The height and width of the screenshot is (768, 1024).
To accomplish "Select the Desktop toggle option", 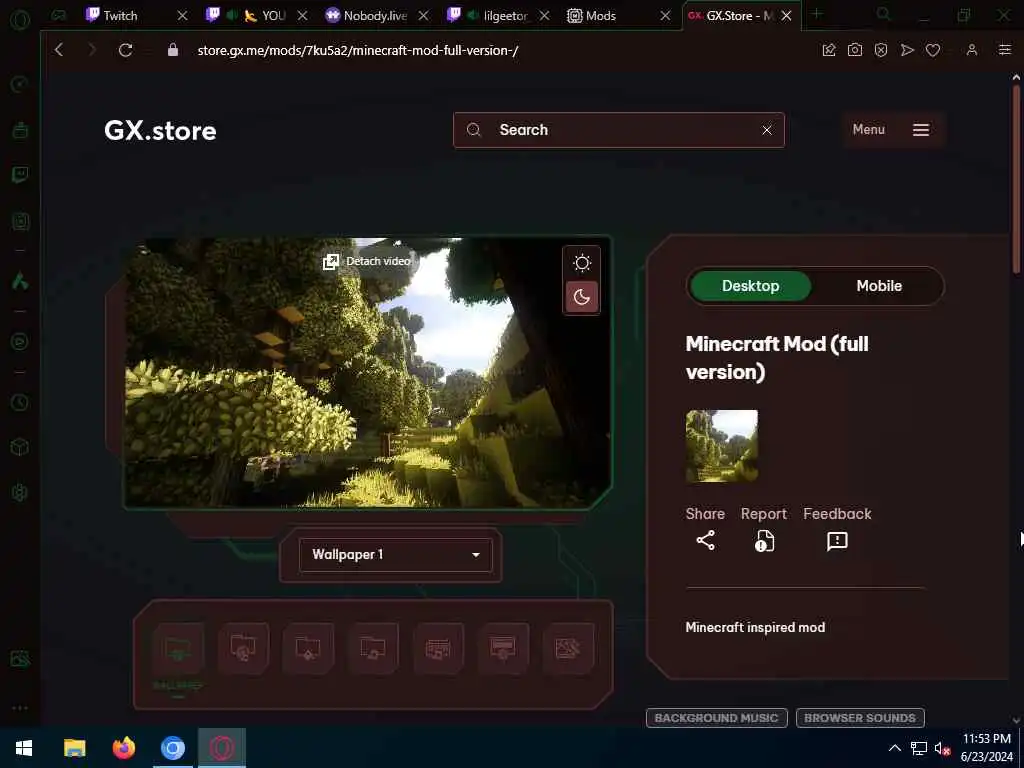I will (750, 286).
